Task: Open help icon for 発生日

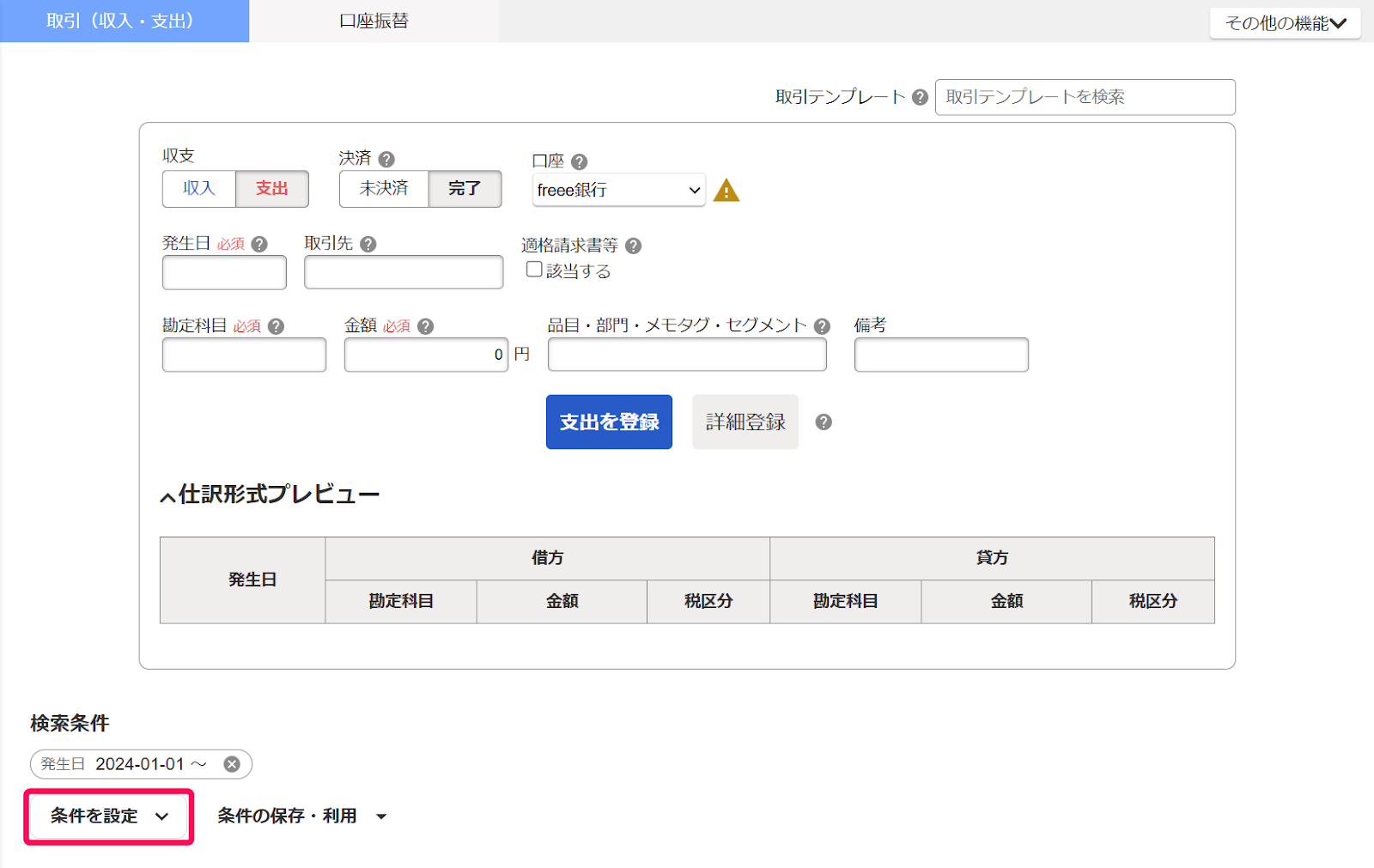Action: click(259, 244)
